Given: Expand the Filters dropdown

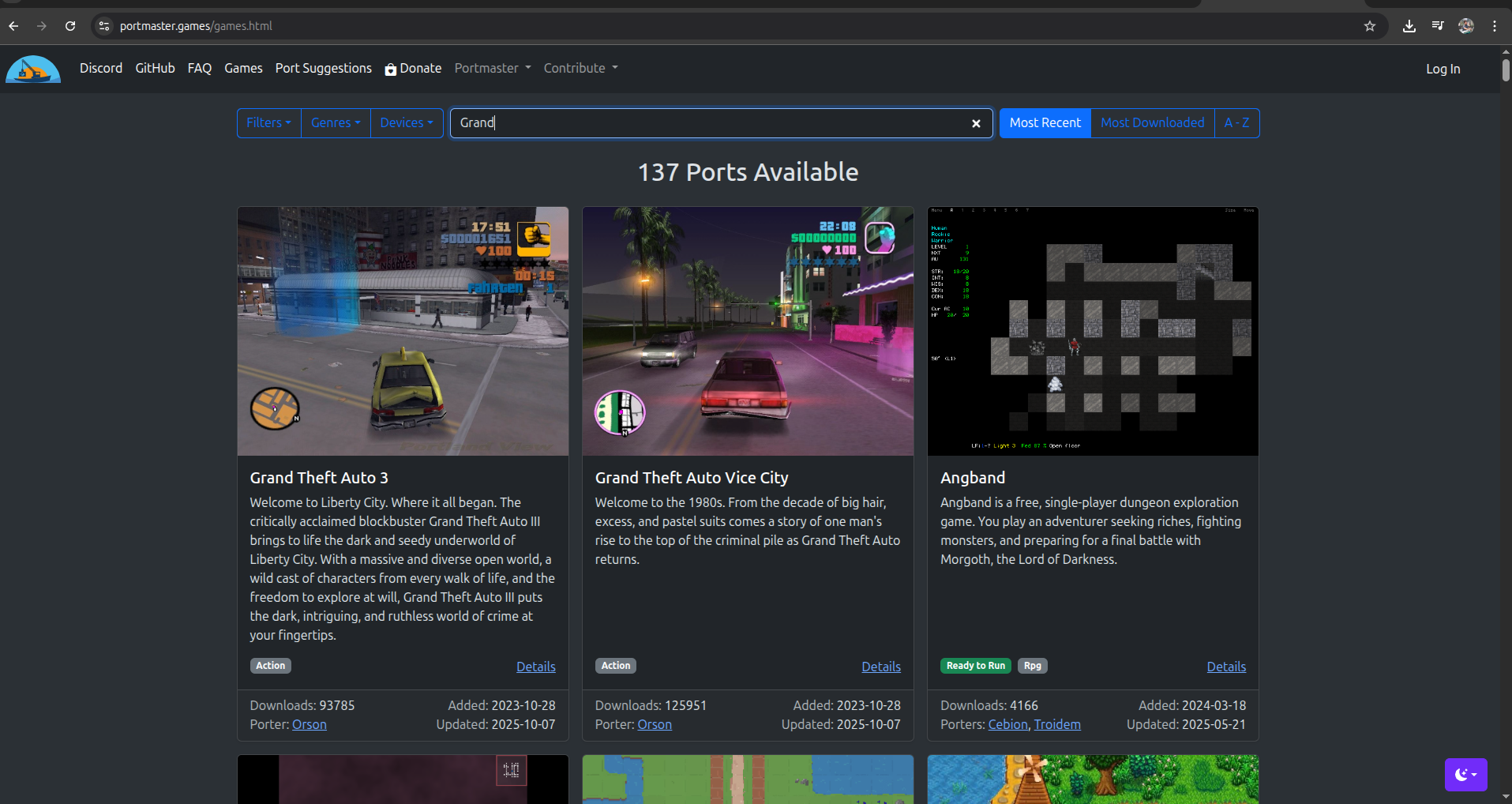Looking at the screenshot, I should pos(268,123).
